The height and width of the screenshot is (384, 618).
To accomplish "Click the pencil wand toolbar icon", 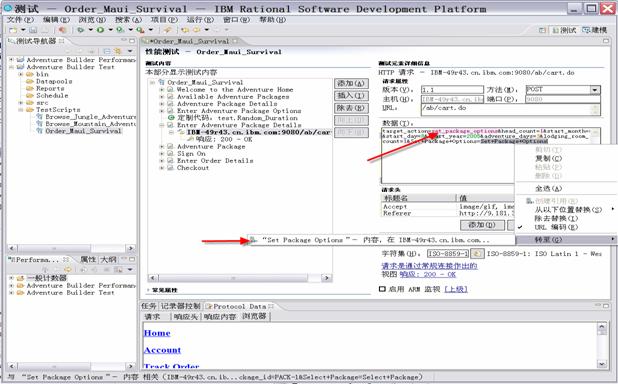I will click(x=168, y=30).
